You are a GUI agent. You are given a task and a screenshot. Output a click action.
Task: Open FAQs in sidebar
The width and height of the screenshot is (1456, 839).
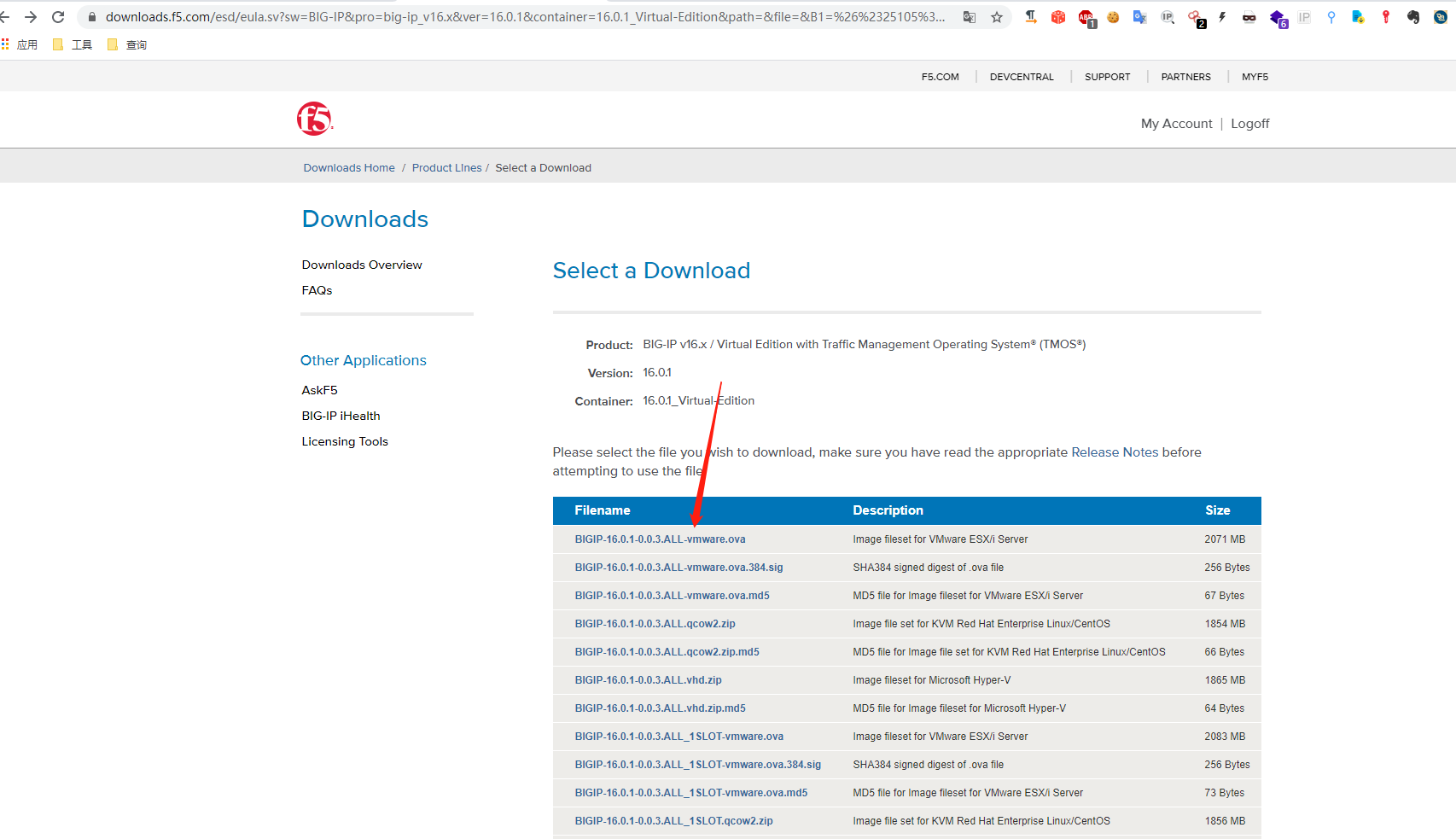click(317, 290)
